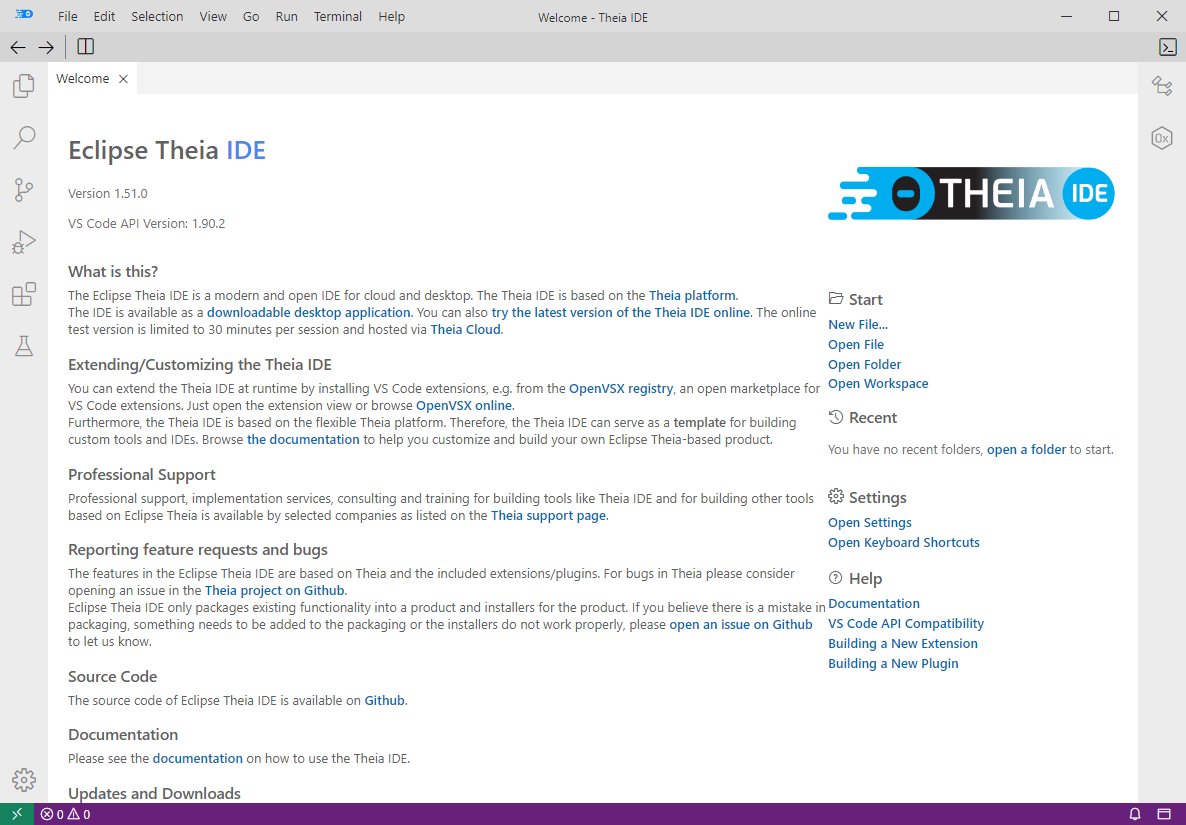Viewport: 1186px width, 825px height.
Task: Open the Source Control view icon
Action: click(x=23, y=190)
